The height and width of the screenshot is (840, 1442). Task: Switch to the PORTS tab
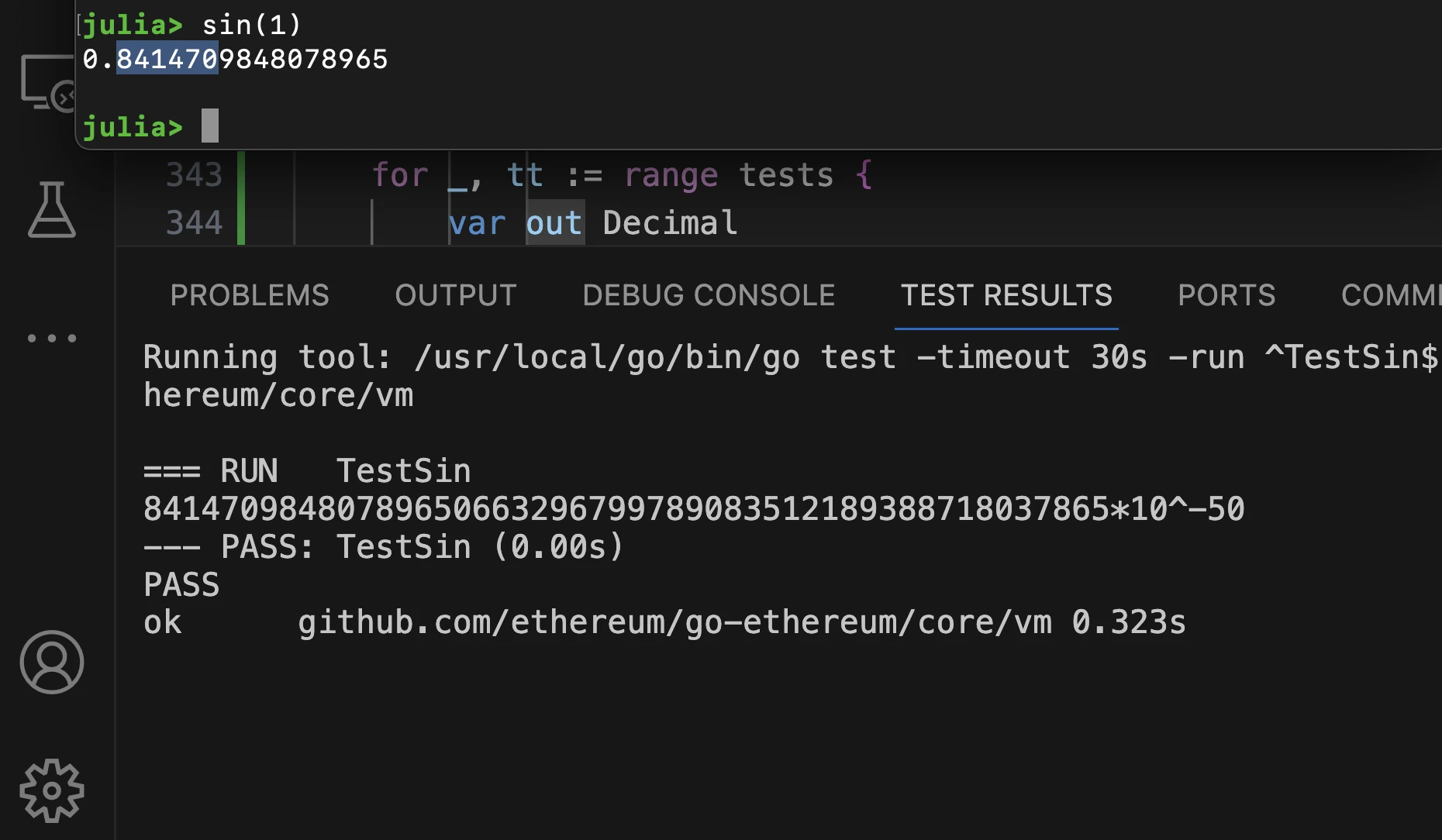point(1226,295)
